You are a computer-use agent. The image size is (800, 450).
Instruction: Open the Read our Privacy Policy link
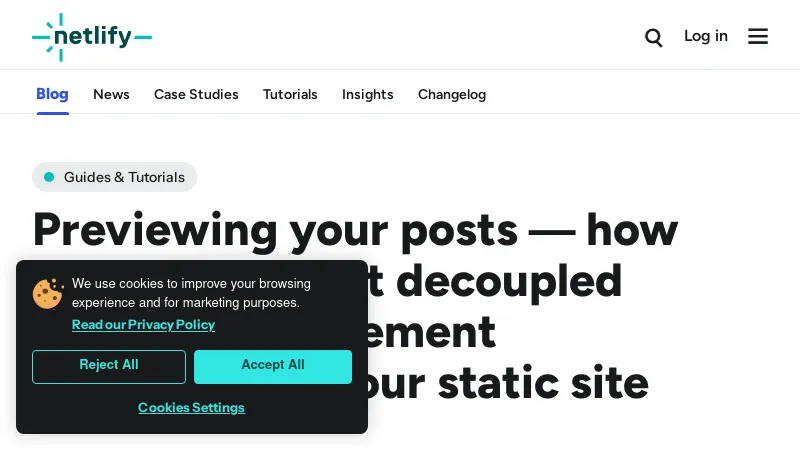143,325
